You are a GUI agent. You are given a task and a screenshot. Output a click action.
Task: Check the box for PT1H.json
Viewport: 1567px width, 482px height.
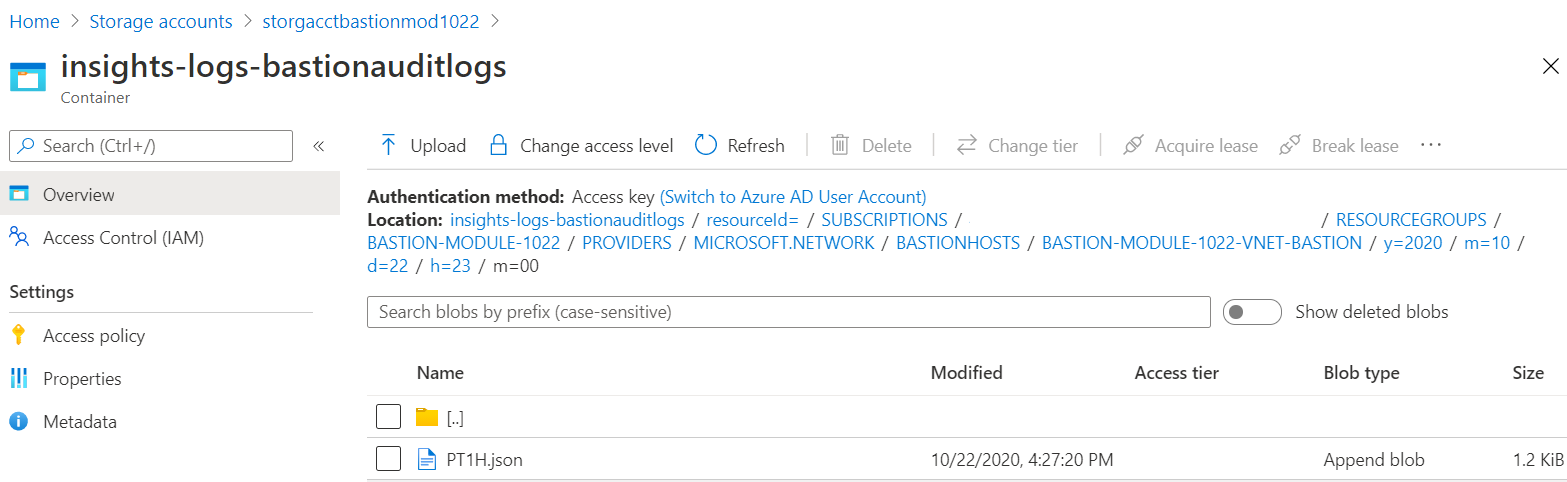[388, 460]
